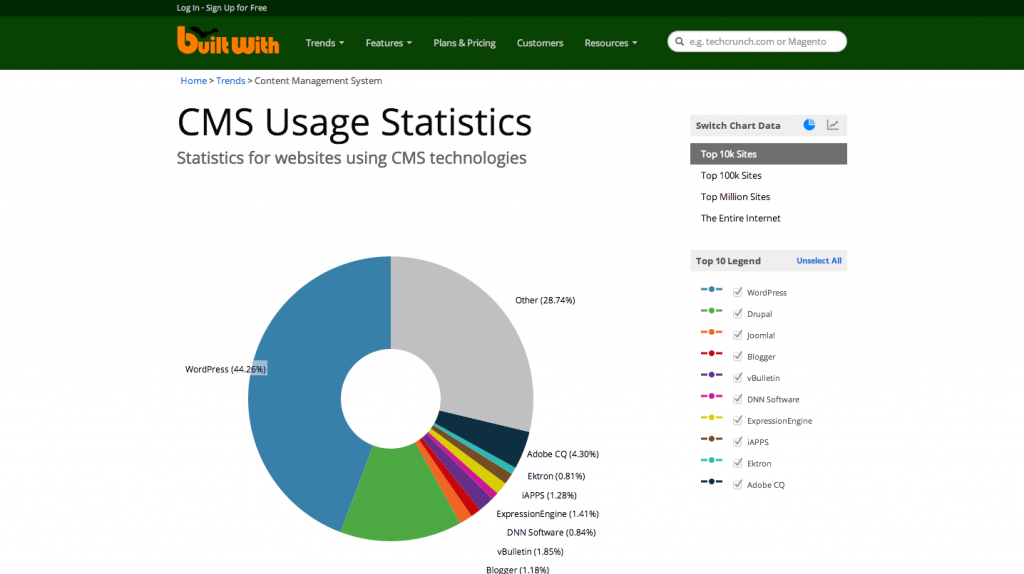Click Ektron teal legend marker
This screenshot has width=1024, height=574.
[x=711, y=460]
